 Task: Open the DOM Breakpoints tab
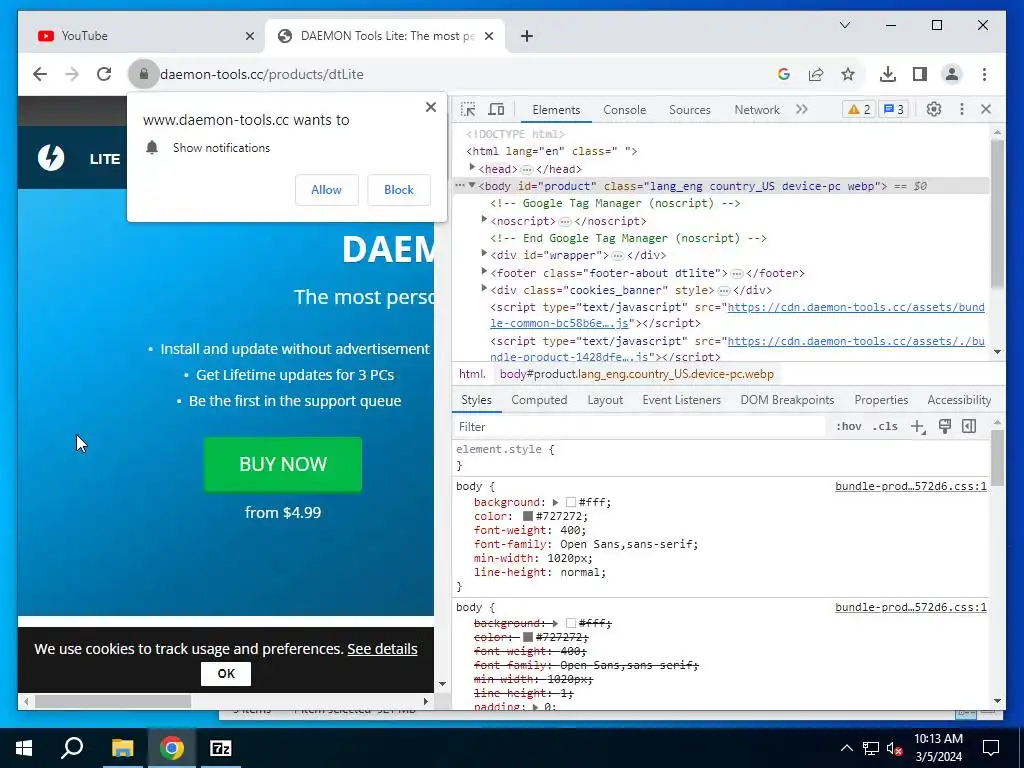pyautogui.click(x=787, y=400)
